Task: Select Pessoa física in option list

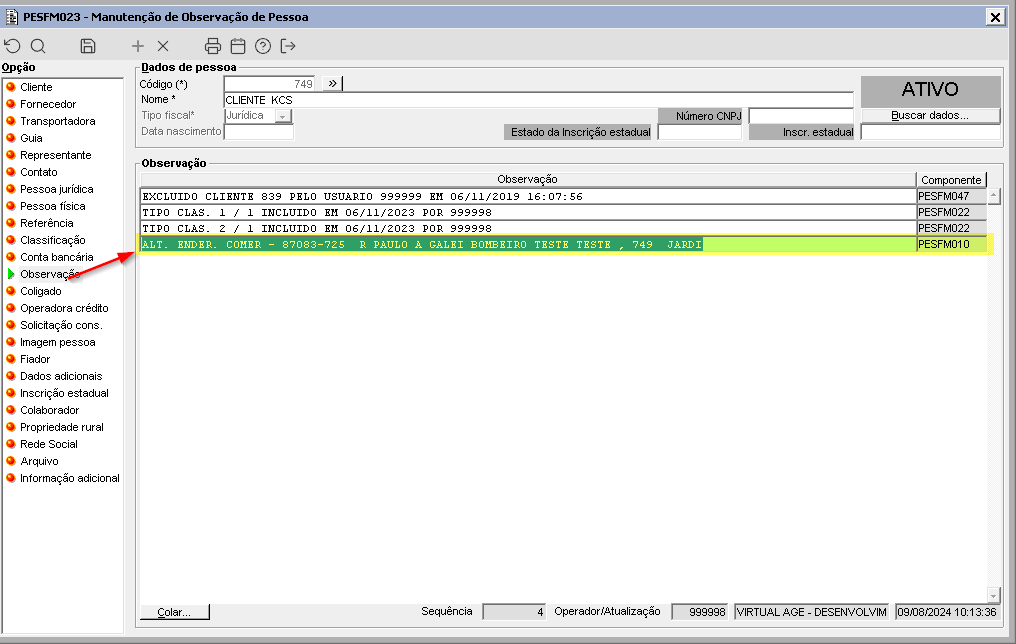Action: 52,206
